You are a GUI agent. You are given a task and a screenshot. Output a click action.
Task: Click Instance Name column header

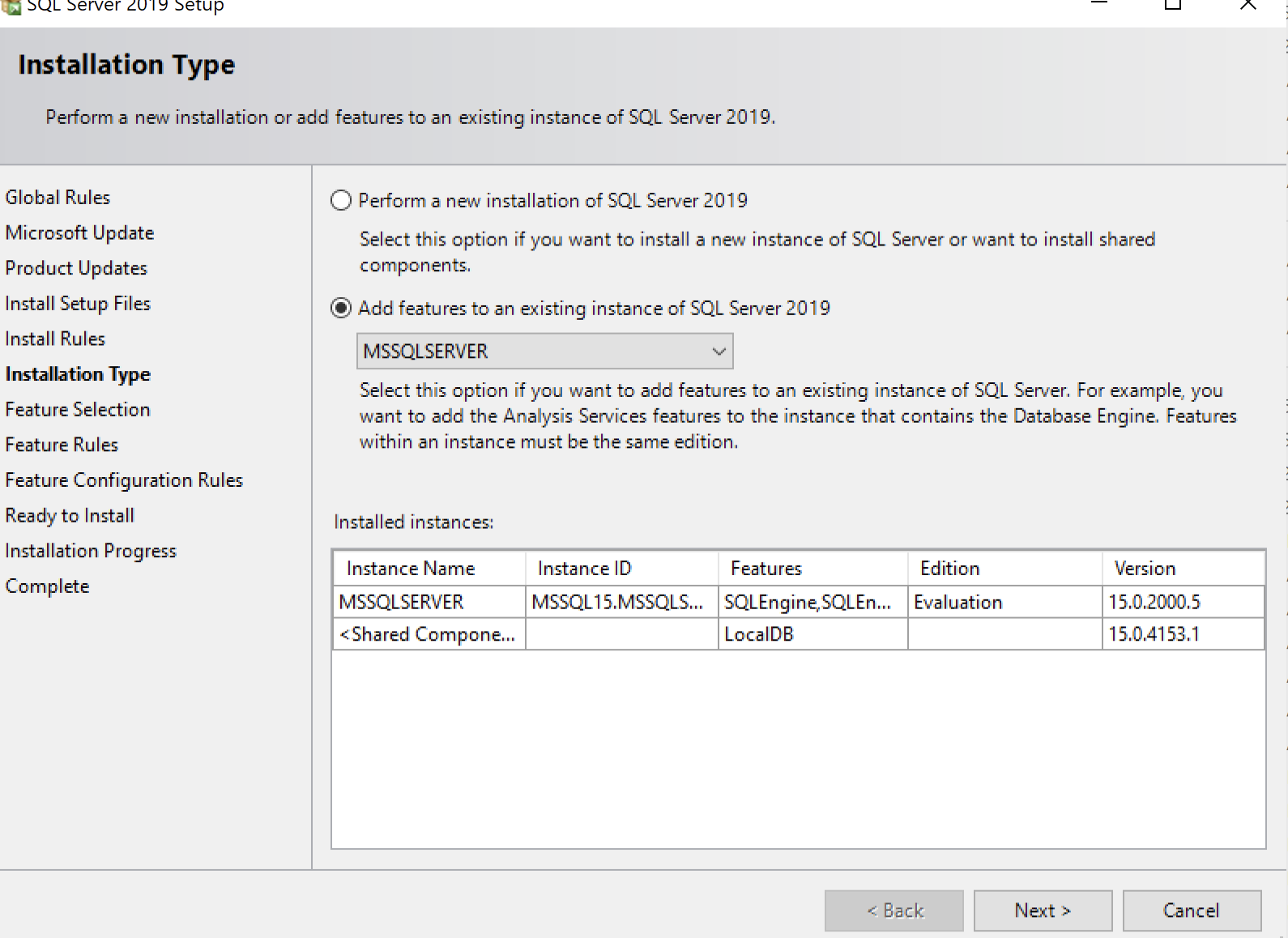(429, 569)
